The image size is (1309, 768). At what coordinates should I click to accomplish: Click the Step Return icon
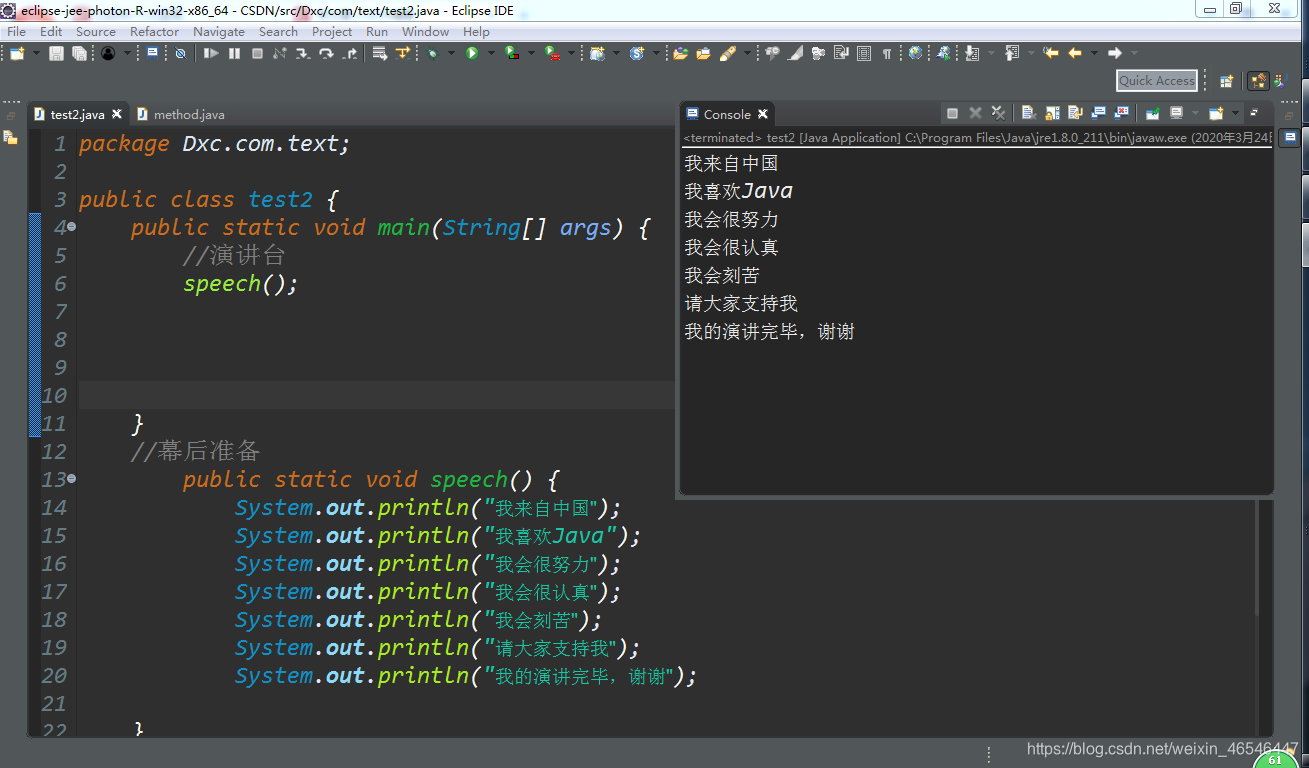click(x=349, y=53)
